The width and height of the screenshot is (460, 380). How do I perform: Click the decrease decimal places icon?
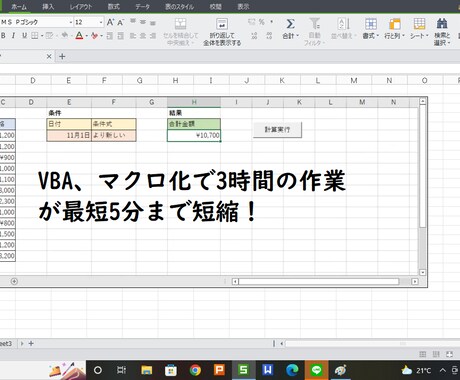[x=269, y=36]
